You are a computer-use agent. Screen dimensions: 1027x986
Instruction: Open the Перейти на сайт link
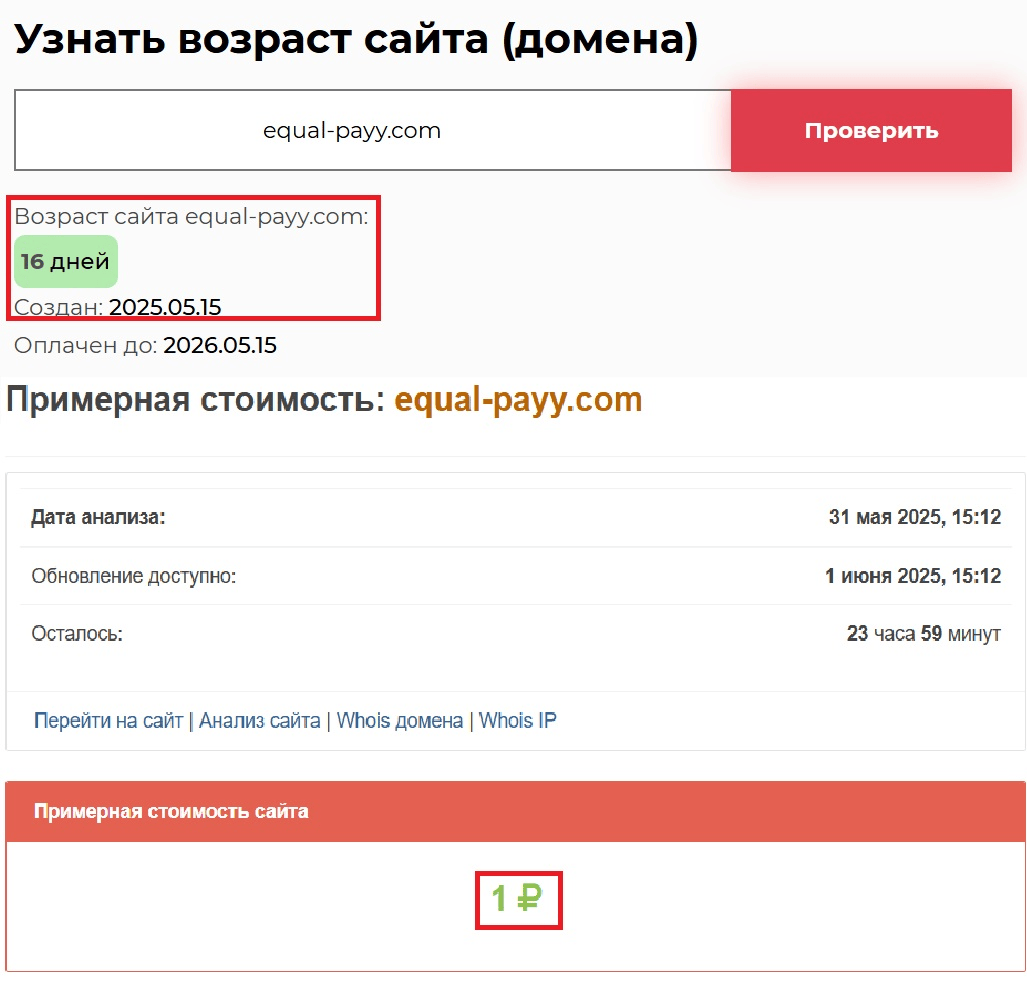tap(108, 721)
